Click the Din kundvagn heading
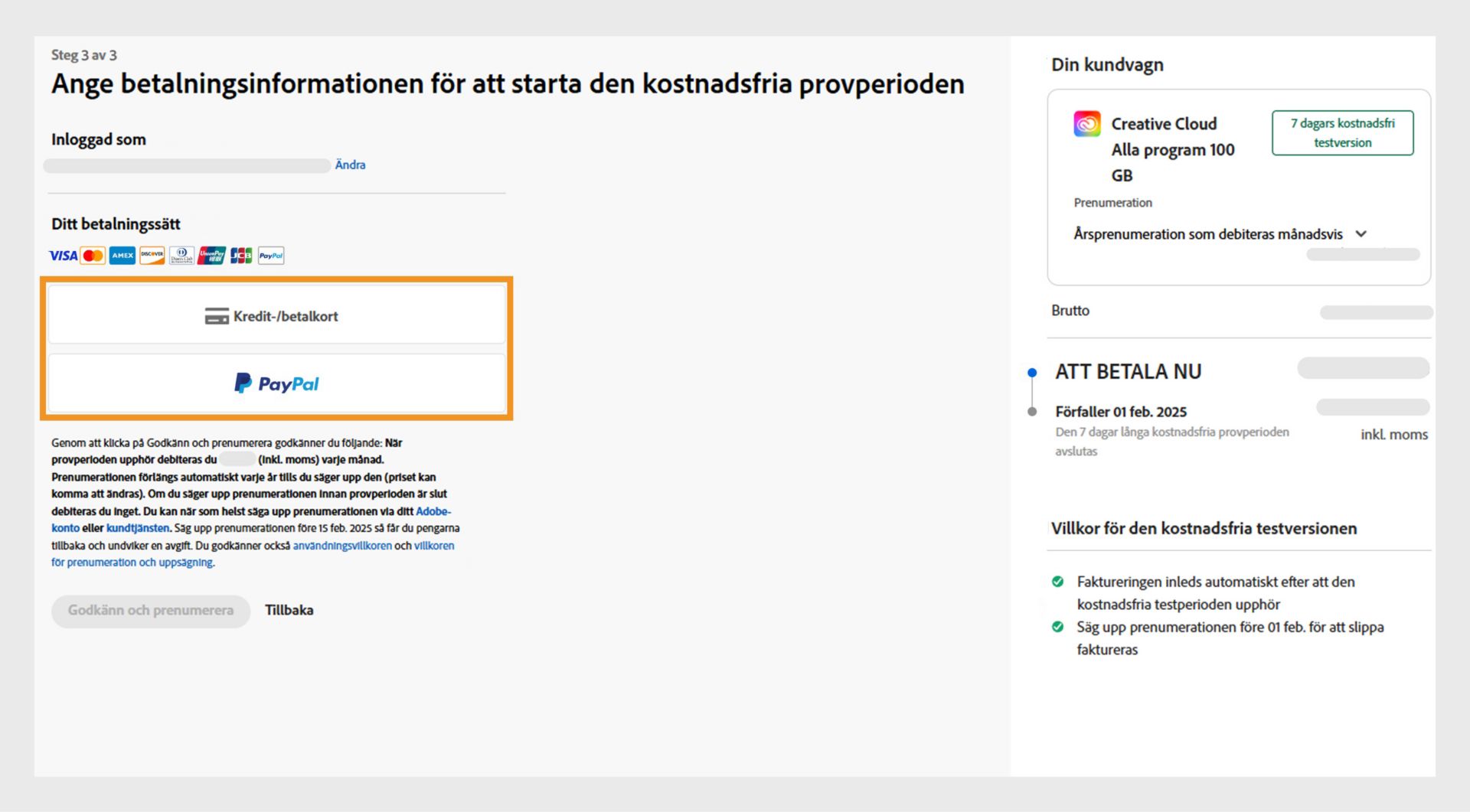The image size is (1470, 812). (x=1107, y=65)
